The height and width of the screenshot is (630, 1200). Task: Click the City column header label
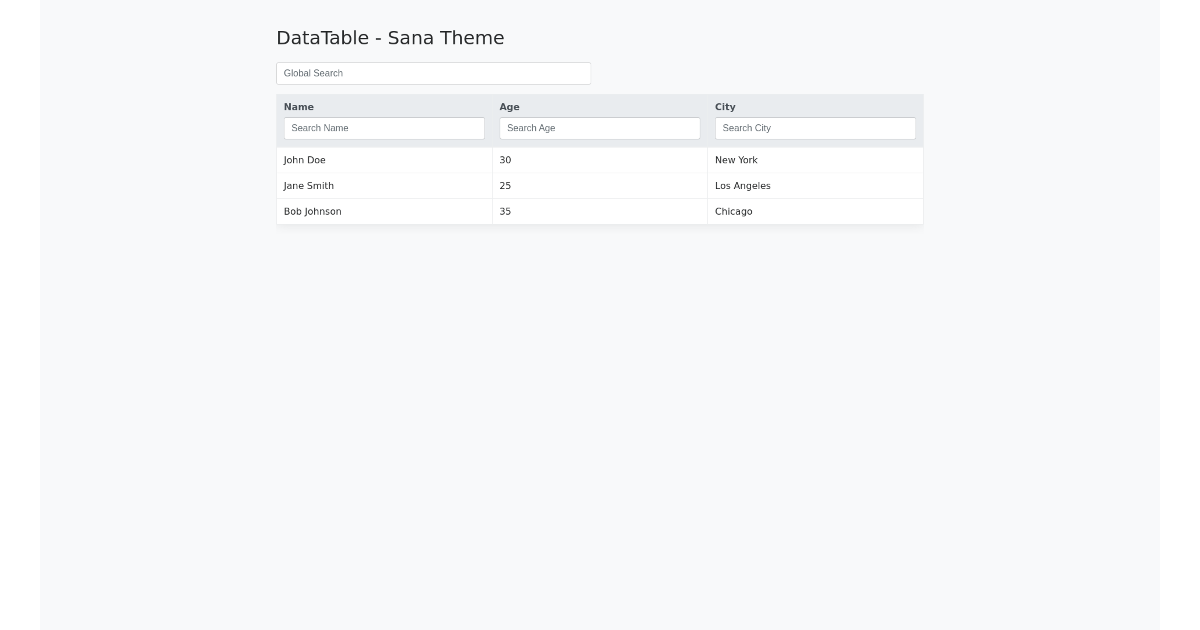(x=725, y=107)
